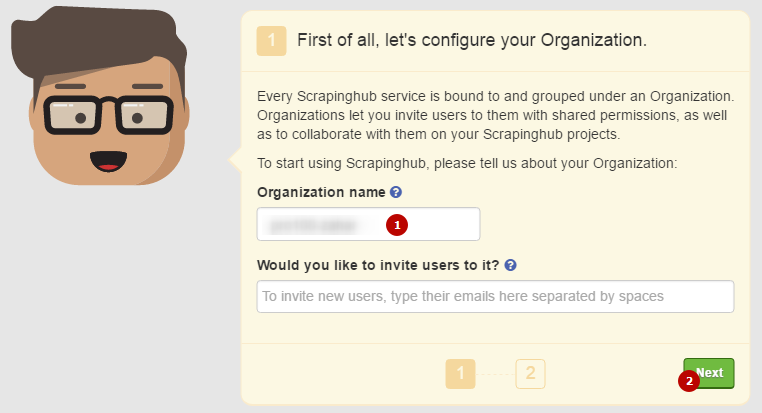Image resolution: width=762 pixels, height=413 pixels.
Task: Click the "To start using Scrapinghub" sentence
Action: 467,162
